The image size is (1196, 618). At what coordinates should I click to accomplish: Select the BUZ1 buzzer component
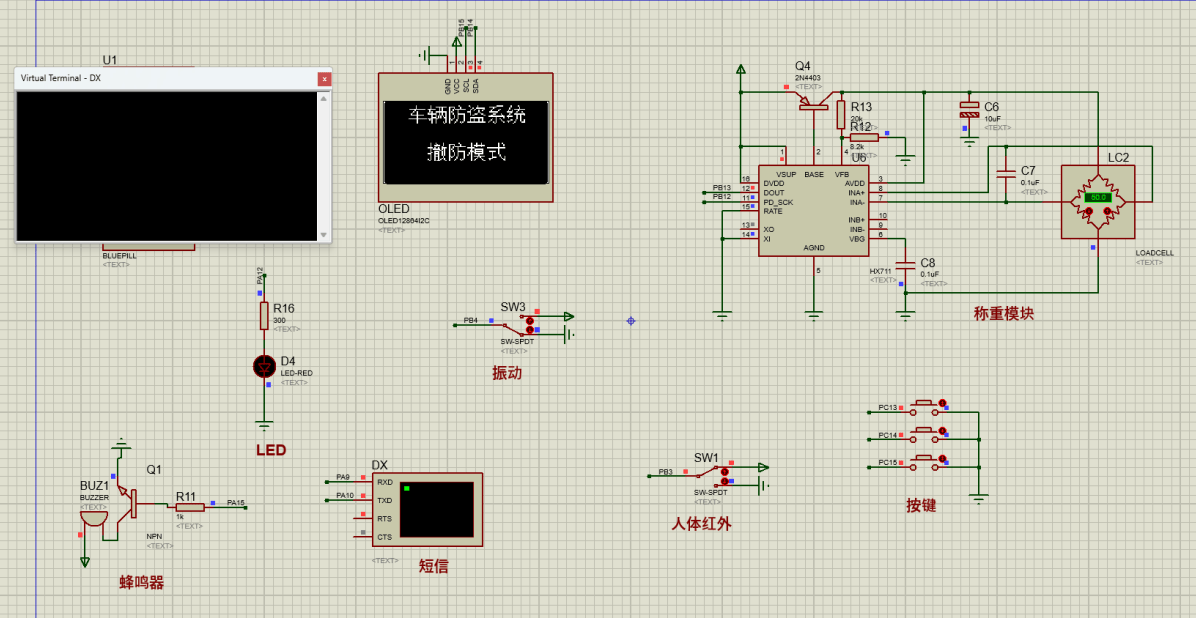[x=94, y=514]
